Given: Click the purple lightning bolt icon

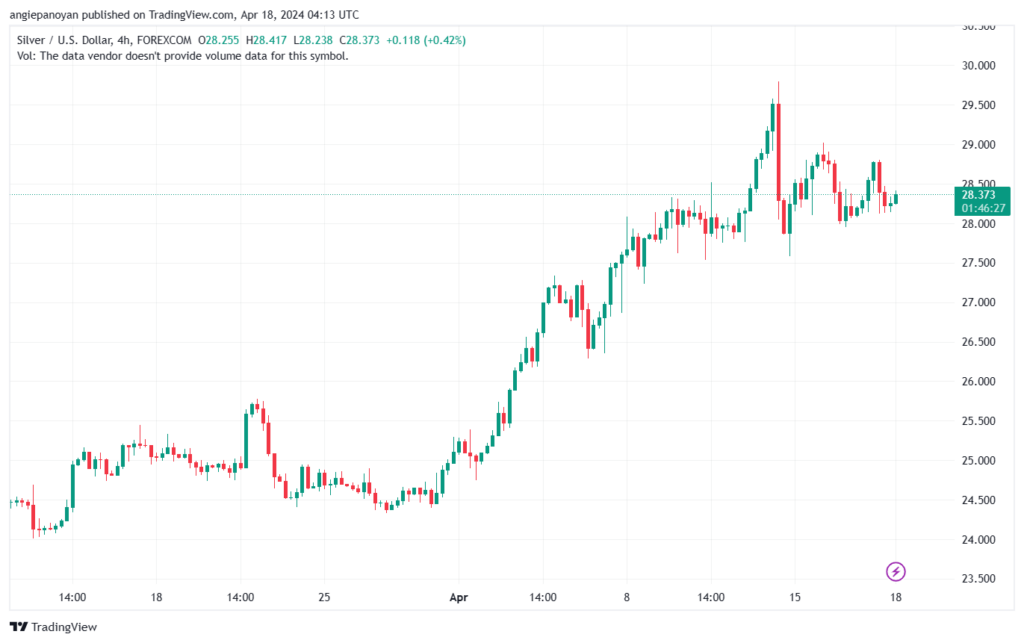Looking at the screenshot, I should point(895,572).
